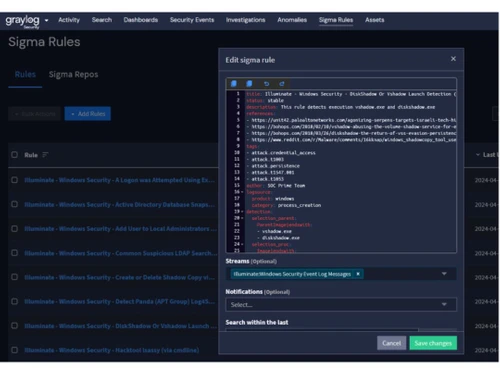Check the DiskShadow Or Vshadow Launch rule
The width and height of the screenshot is (500, 375).
tap(14, 326)
